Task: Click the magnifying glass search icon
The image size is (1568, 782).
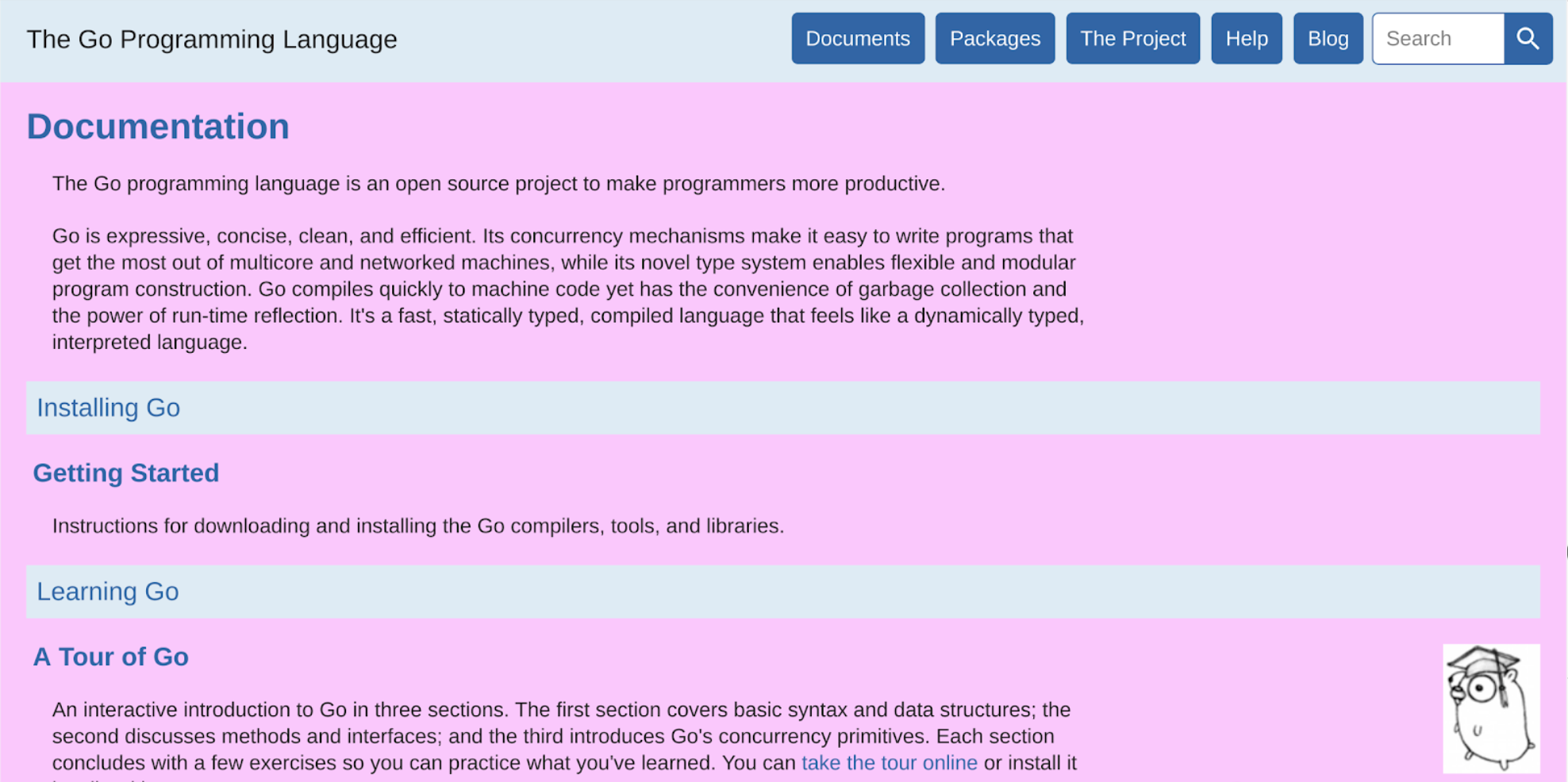Action: point(1528,38)
